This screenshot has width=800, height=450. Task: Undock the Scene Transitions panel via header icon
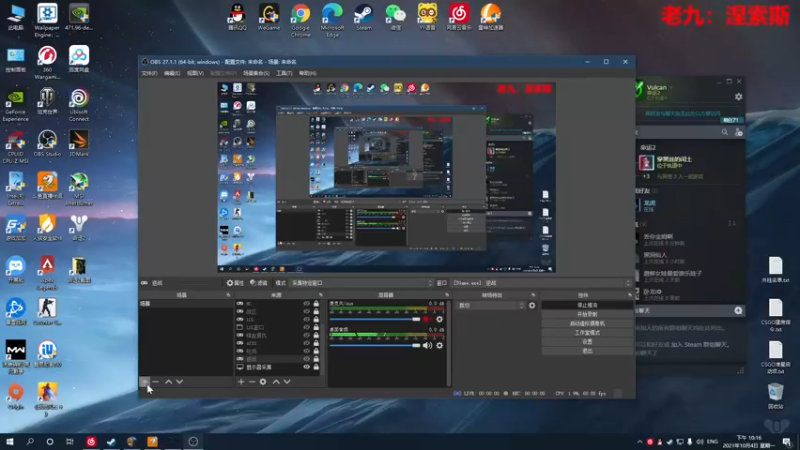coord(533,295)
